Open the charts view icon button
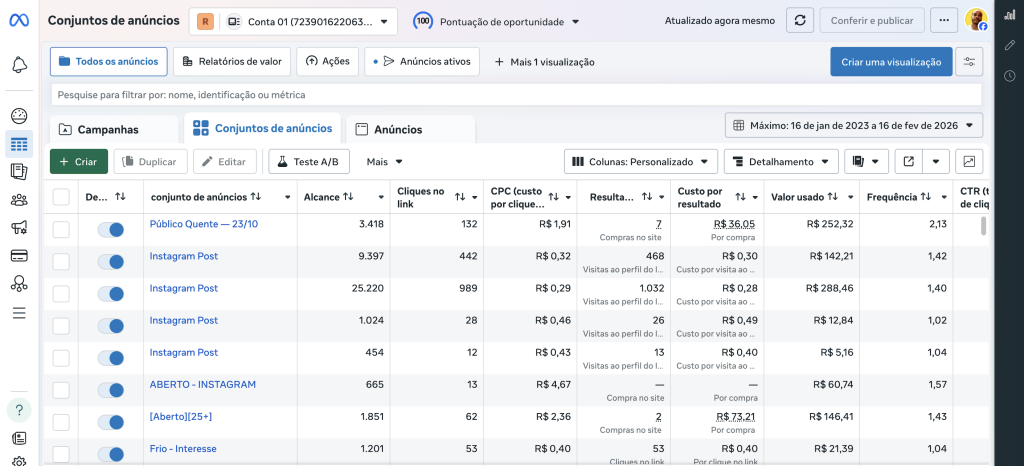This screenshot has width=1024, height=466. (x=969, y=161)
